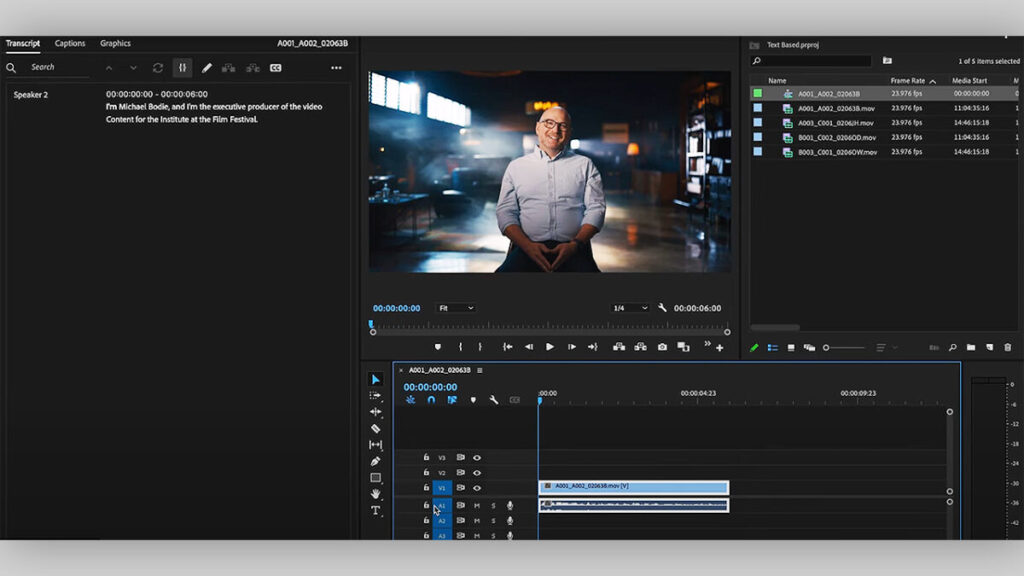Screen dimensions: 1024x576
Task: Open Timeline Display Settings wrench
Action: click(494, 400)
